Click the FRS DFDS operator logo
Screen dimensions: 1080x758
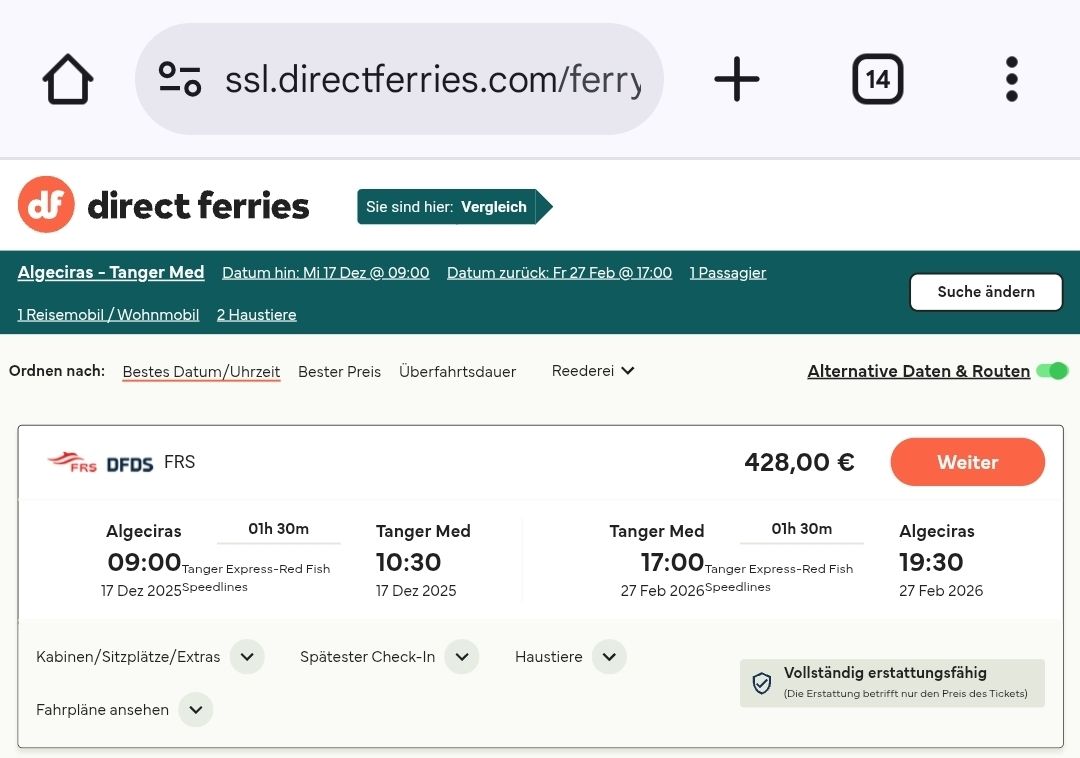click(x=100, y=463)
